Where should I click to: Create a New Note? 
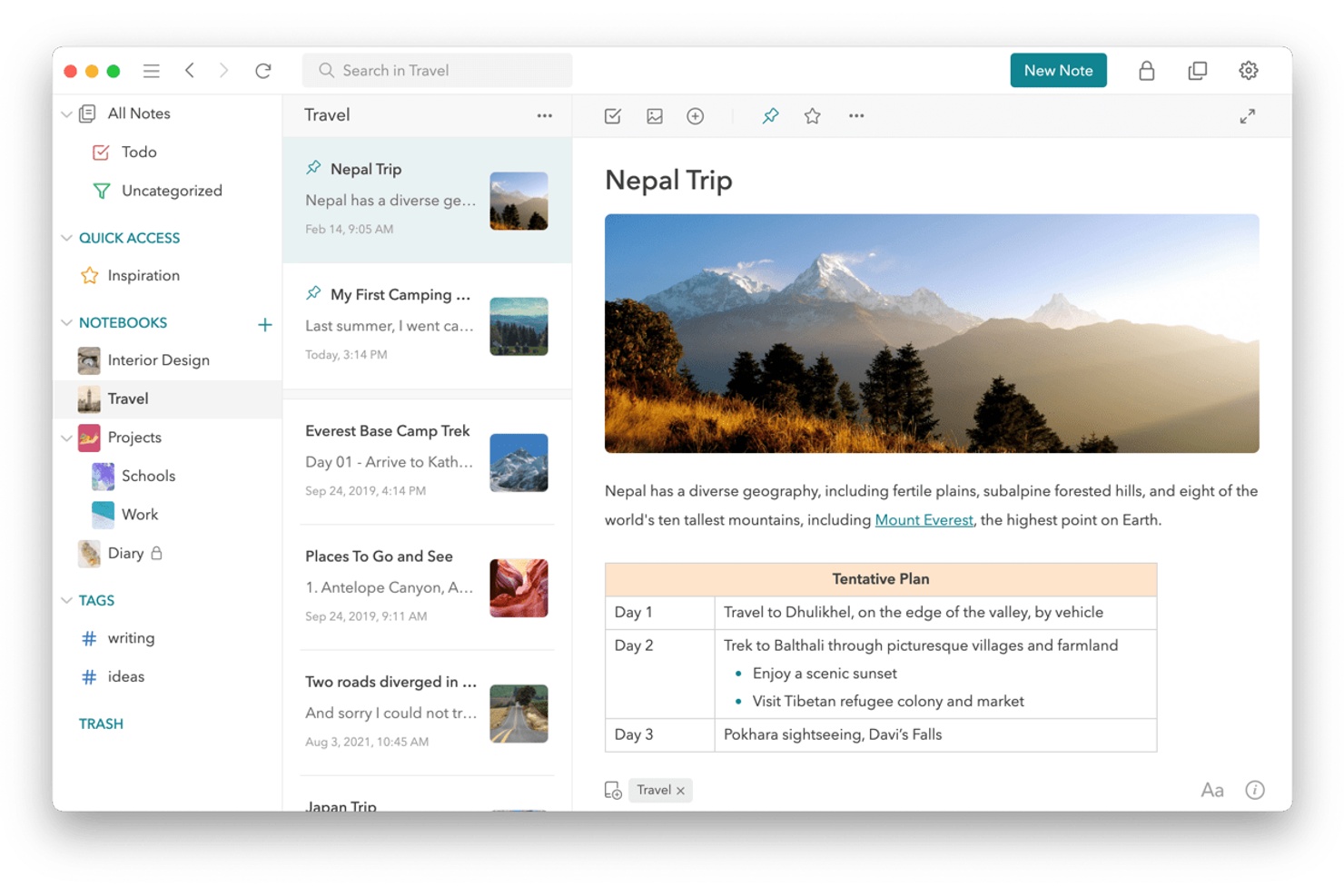pyautogui.click(x=1058, y=70)
